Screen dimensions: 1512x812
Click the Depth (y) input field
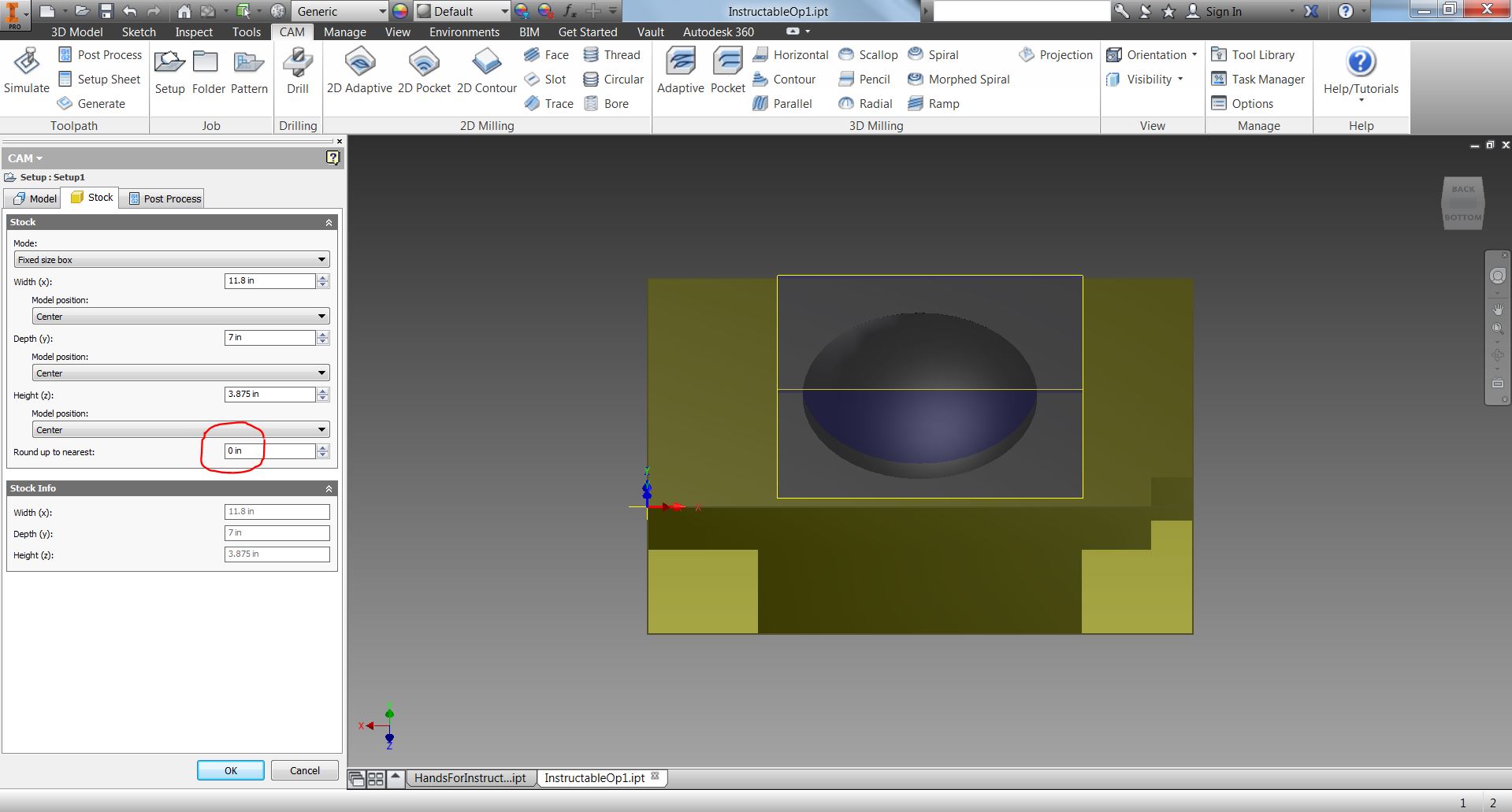(x=270, y=338)
